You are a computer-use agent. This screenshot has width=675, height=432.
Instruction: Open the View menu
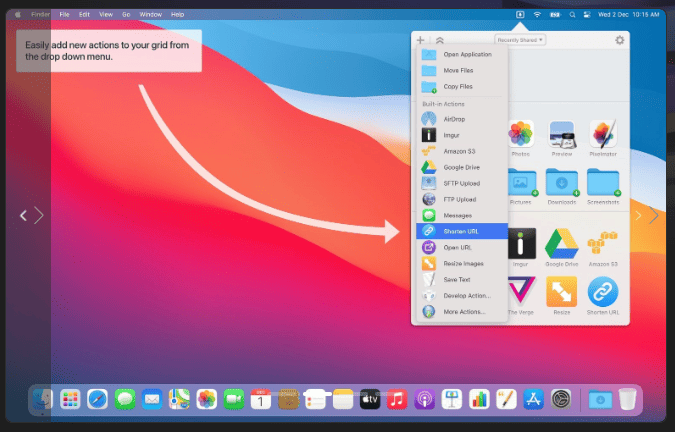[x=106, y=15]
